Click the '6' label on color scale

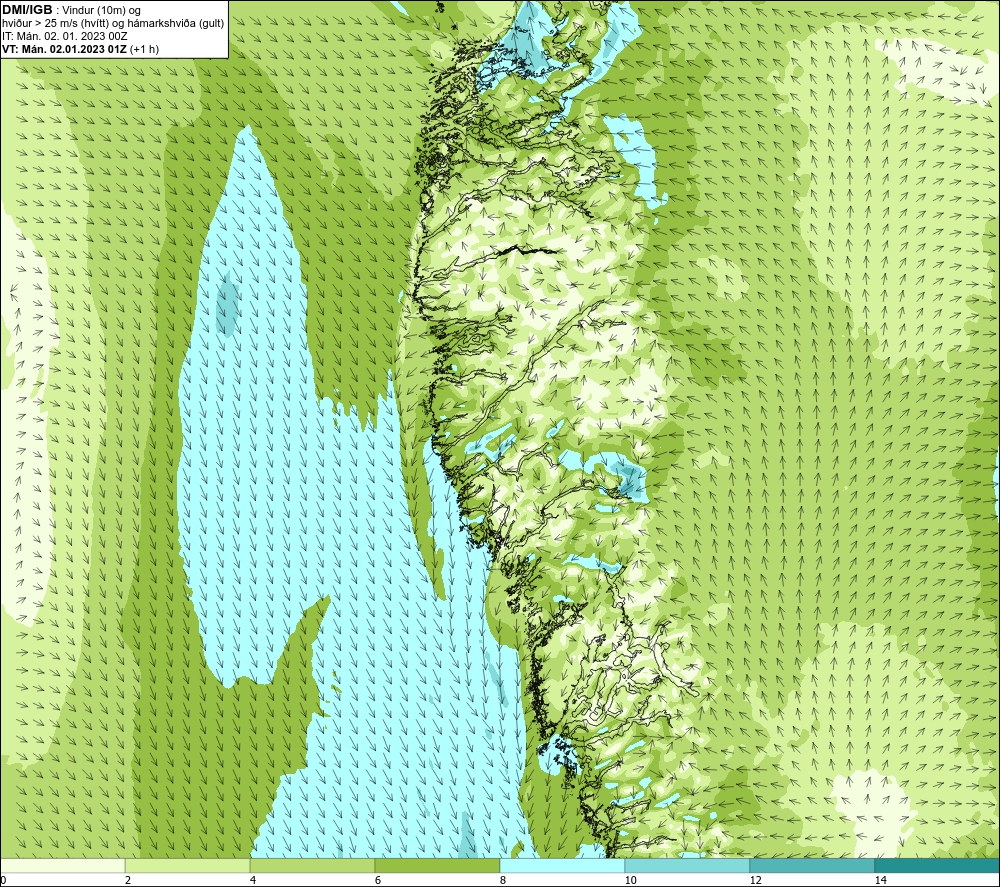pyautogui.click(x=378, y=880)
